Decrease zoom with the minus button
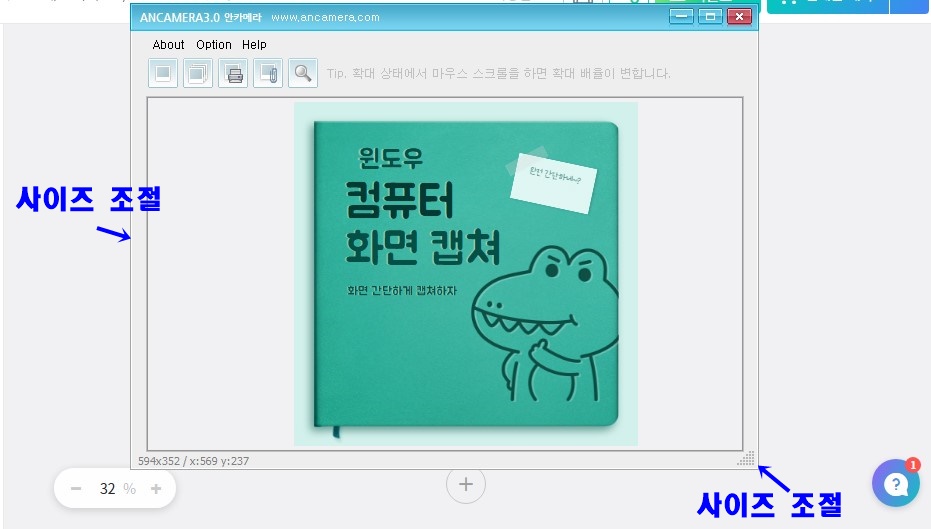 76,489
